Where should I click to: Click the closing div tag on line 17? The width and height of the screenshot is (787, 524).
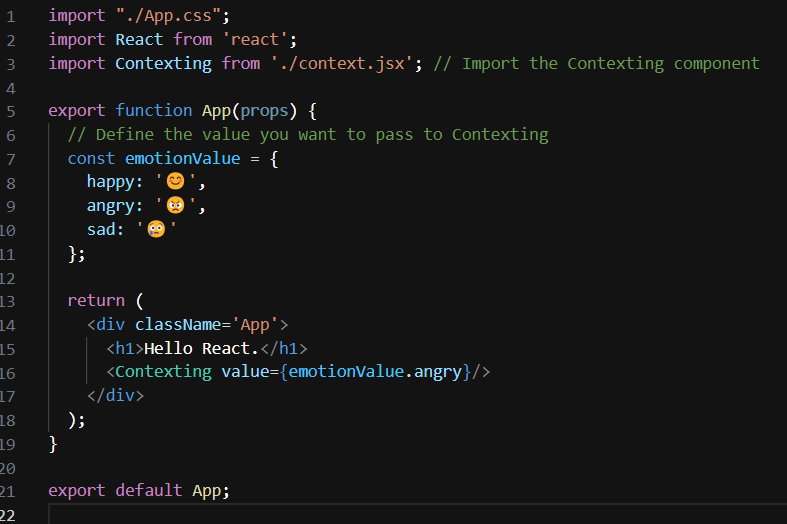pos(115,396)
